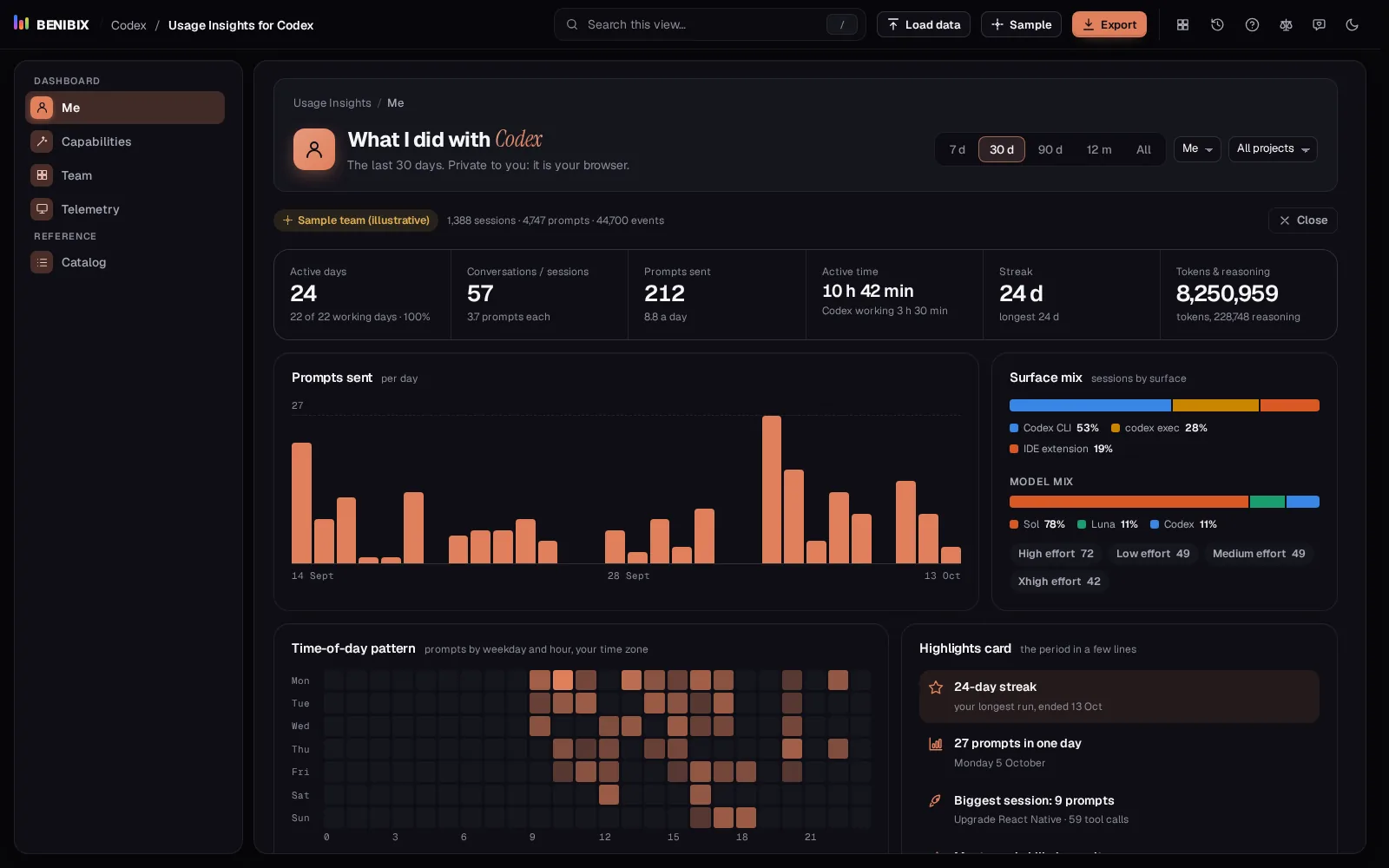Click the Benibix logo
This screenshot has height=868, width=1389.
pyautogui.click(x=51, y=24)
